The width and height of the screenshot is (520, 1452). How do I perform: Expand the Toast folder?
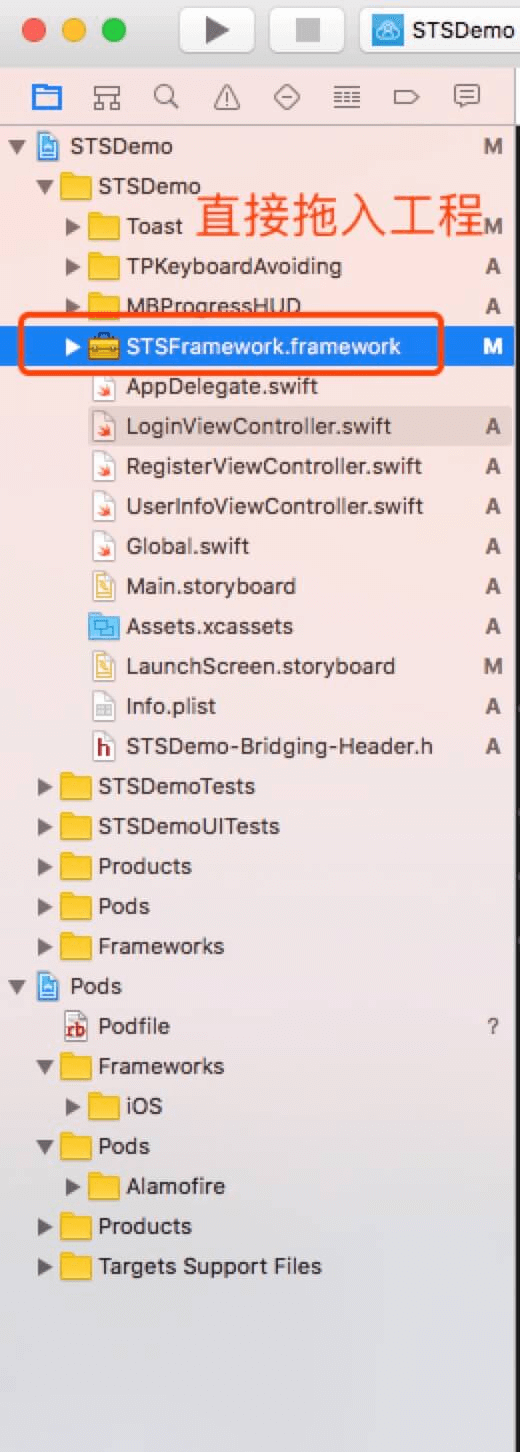[72, 227]
